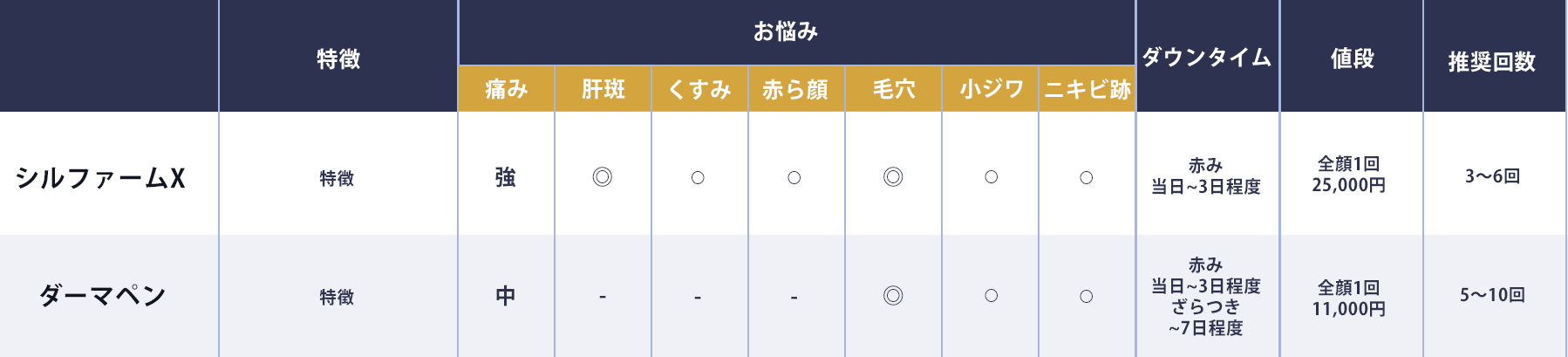
Task: Click the double circle for シルファームX 肝斑
Action: pos(602,177)
